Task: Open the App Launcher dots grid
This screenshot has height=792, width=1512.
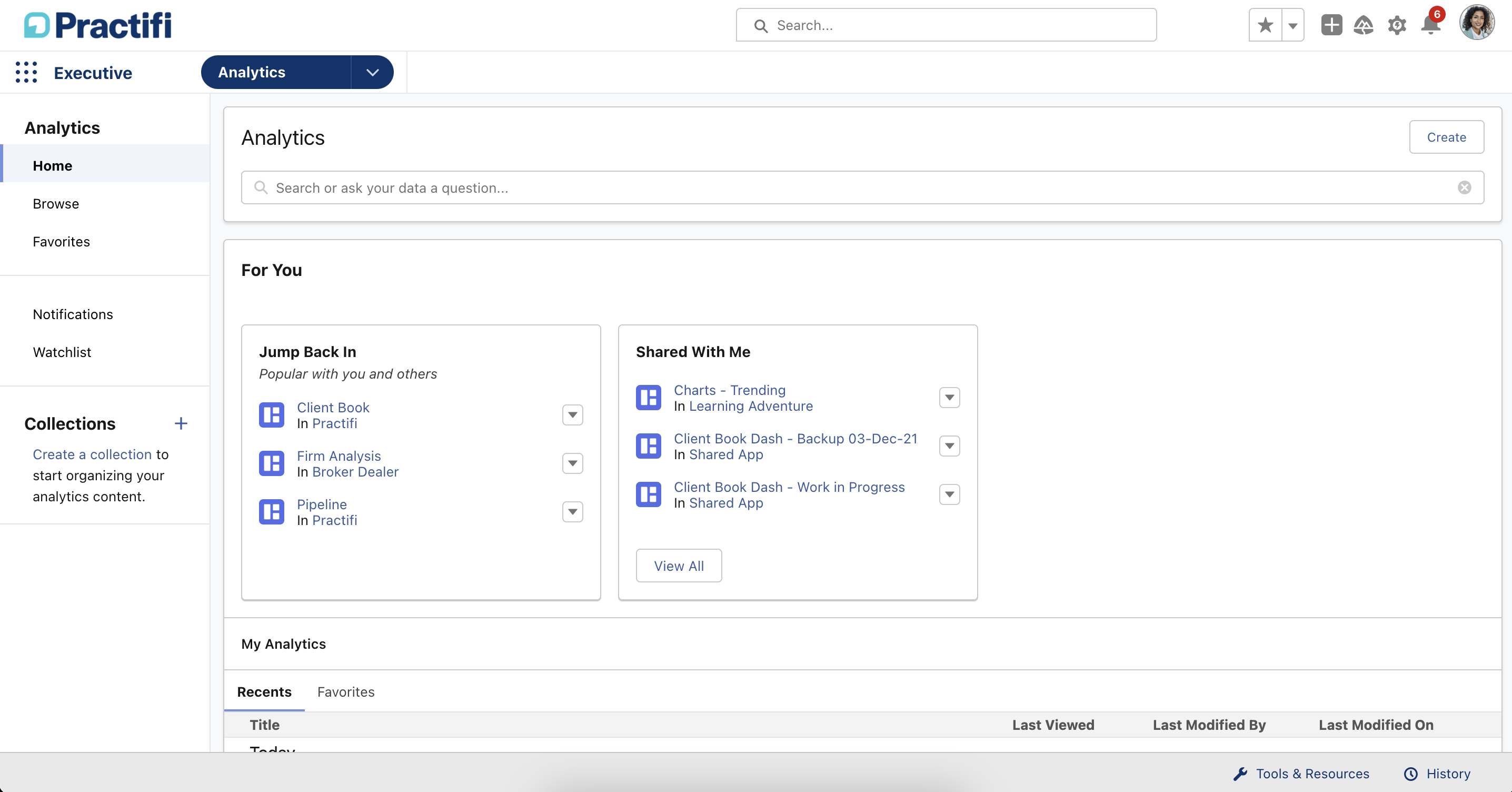Action: (26, 72)
